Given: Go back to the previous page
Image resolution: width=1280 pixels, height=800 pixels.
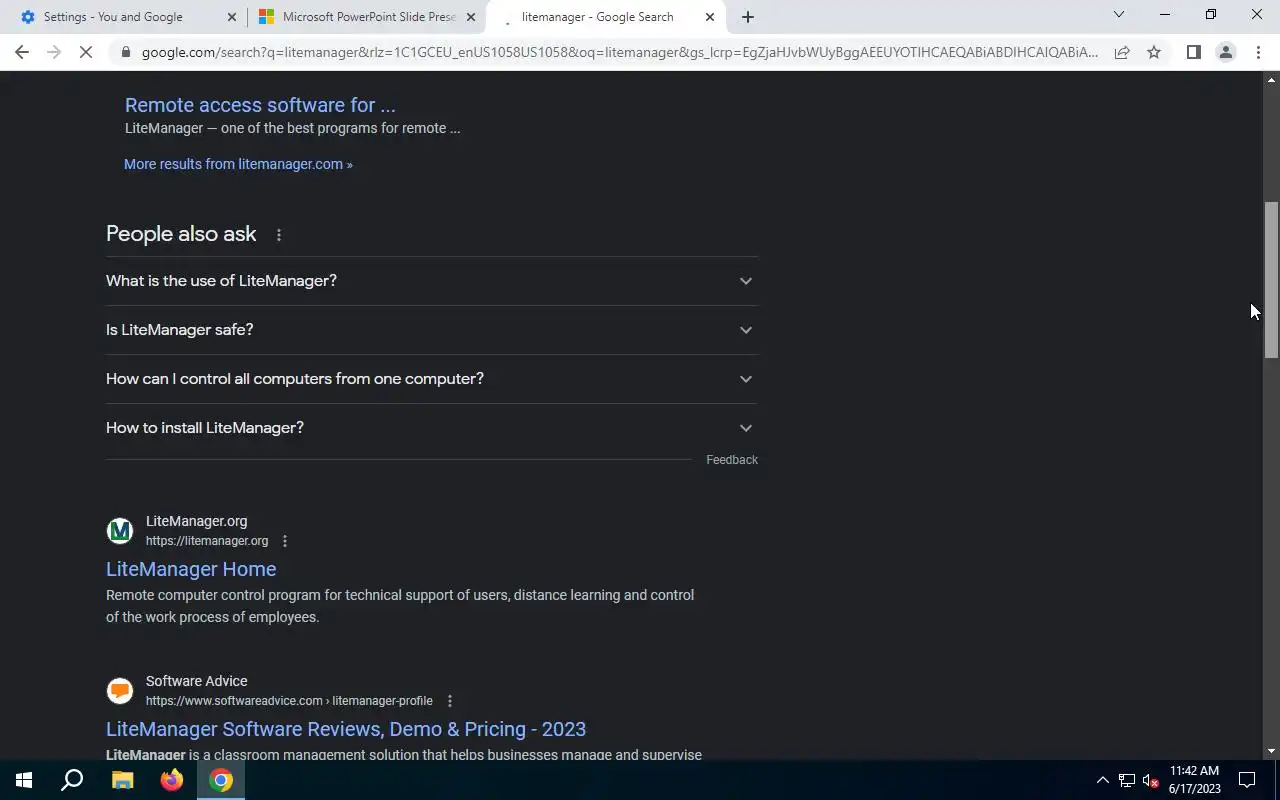Looking at the screenshot, I should coord(22,52).
